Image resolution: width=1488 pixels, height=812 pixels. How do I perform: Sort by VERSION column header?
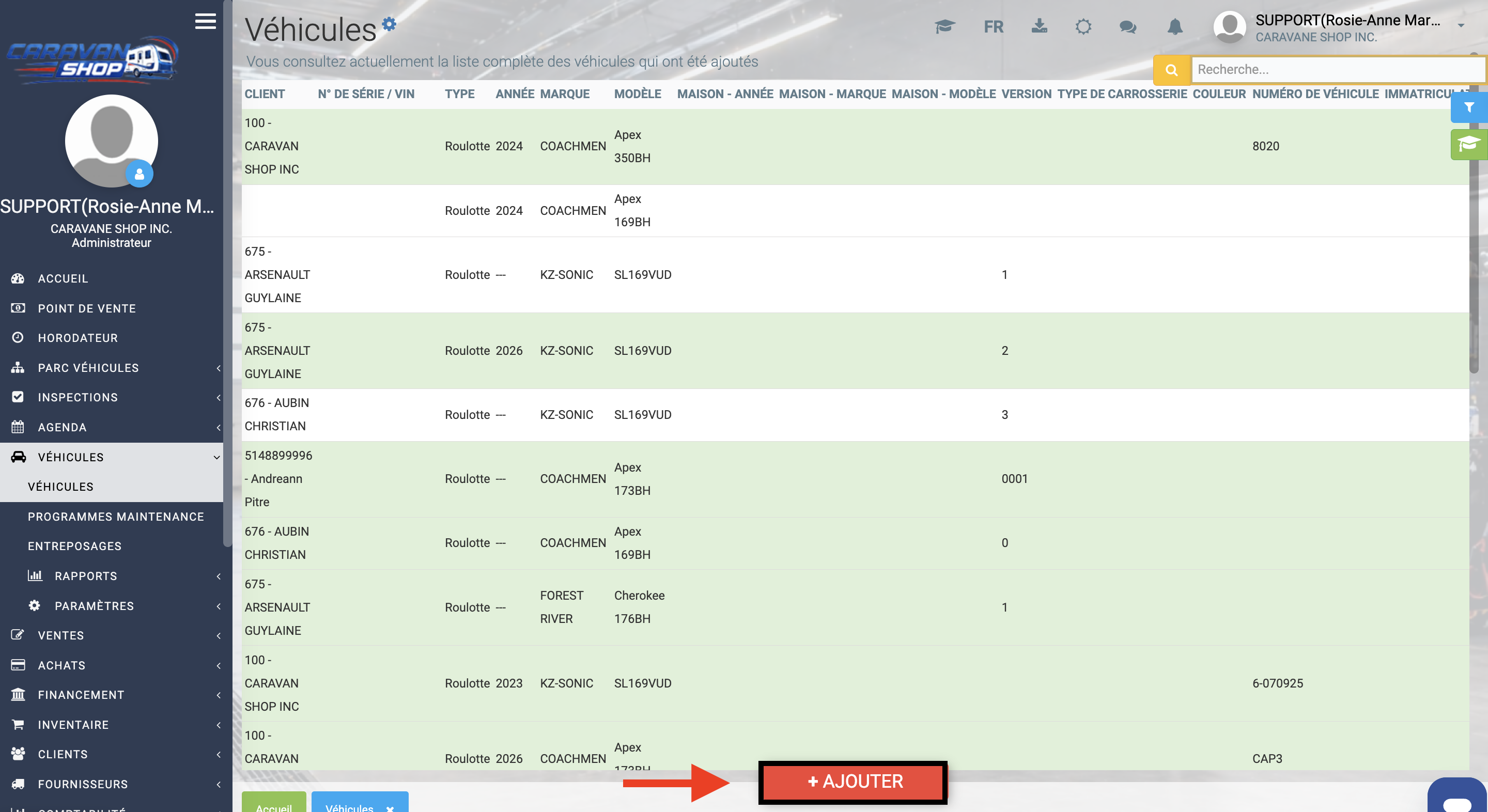(1027, 94)
